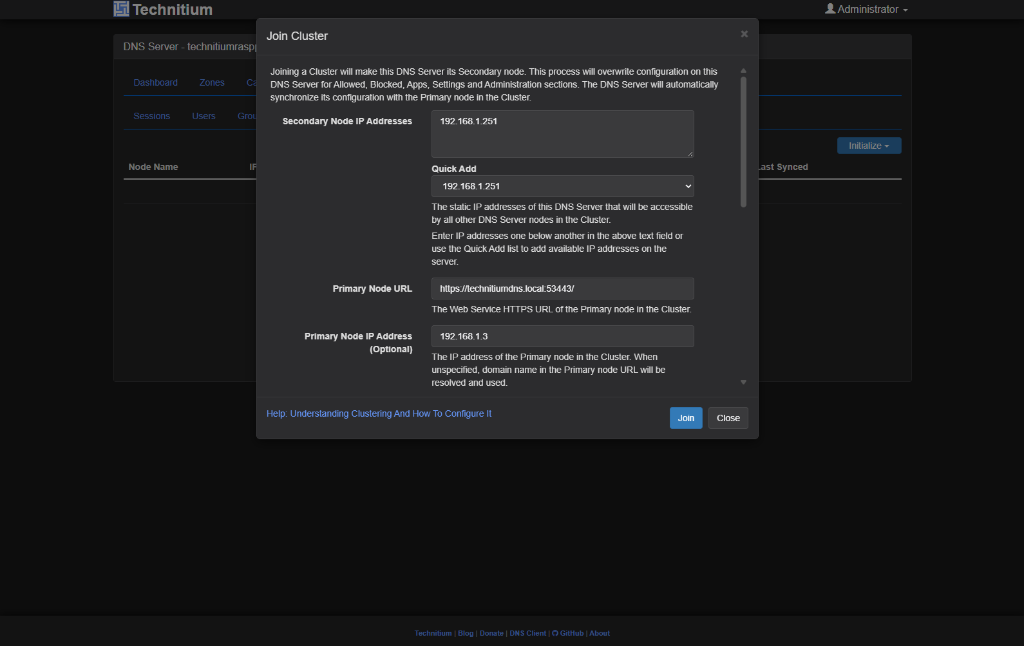The image size is (1024, 646).
Task: Switch to the Dashboard tab
Action: point(155,82)
